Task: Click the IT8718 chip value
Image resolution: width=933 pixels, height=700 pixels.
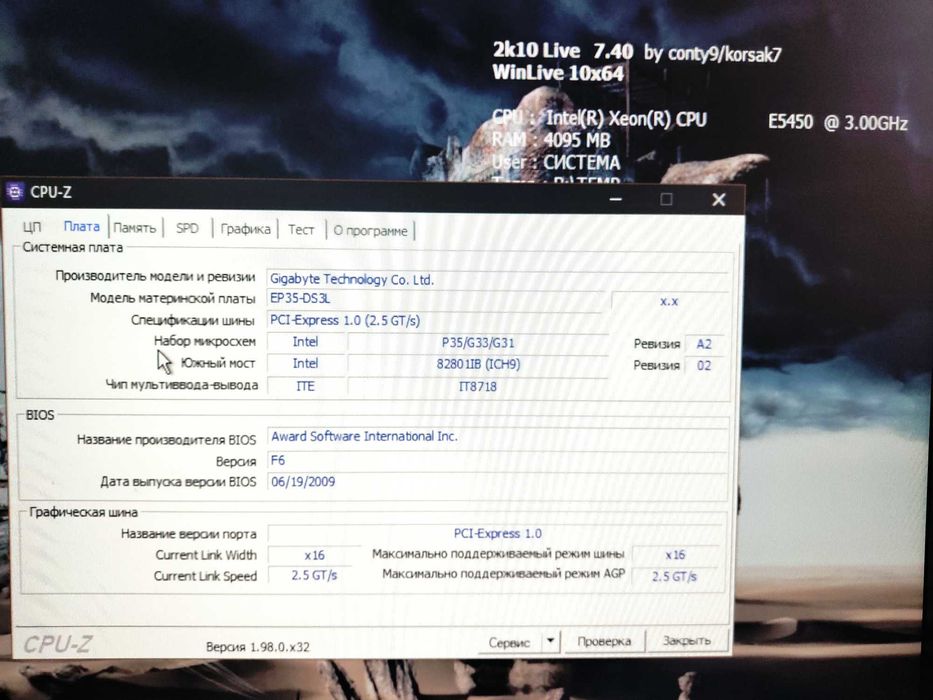Action: point(478,387)
